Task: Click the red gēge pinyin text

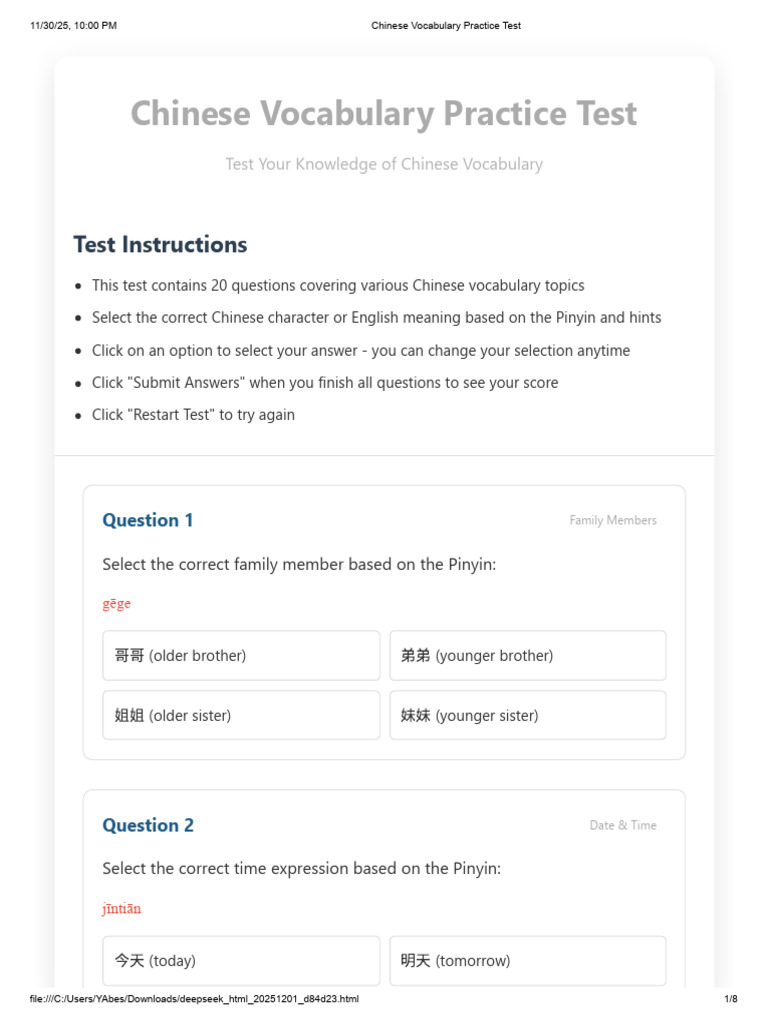Action: click(x=116, y=603)
